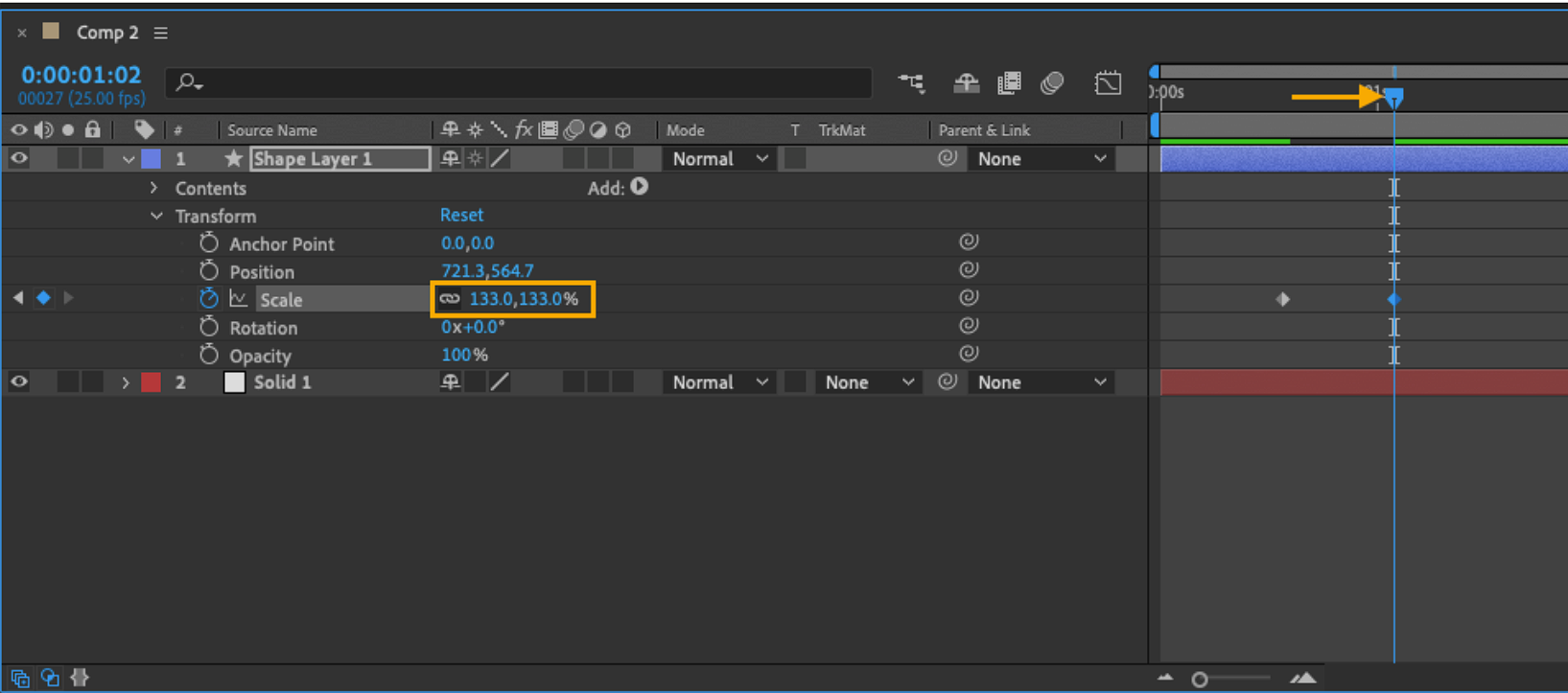Toggle Scale keyframe at current time
The image size is (1568, 693).
click(x=43, y=298)
